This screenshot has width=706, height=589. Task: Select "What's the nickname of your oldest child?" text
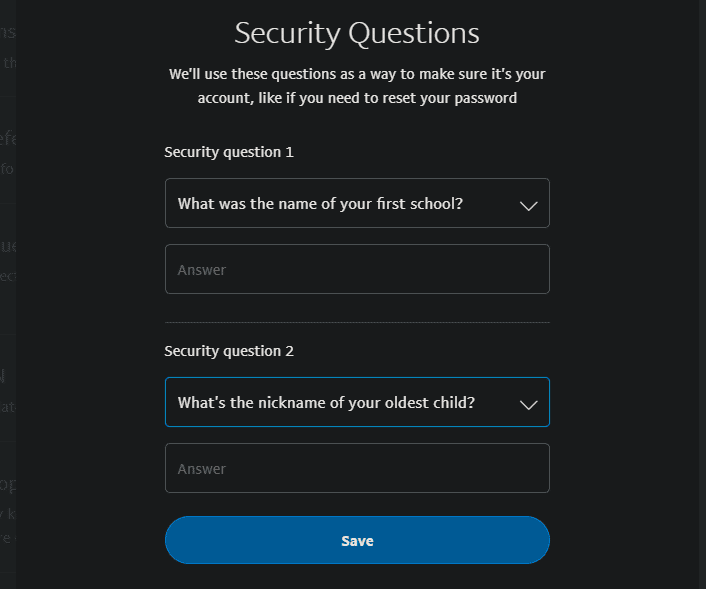[x=326, y=402]
